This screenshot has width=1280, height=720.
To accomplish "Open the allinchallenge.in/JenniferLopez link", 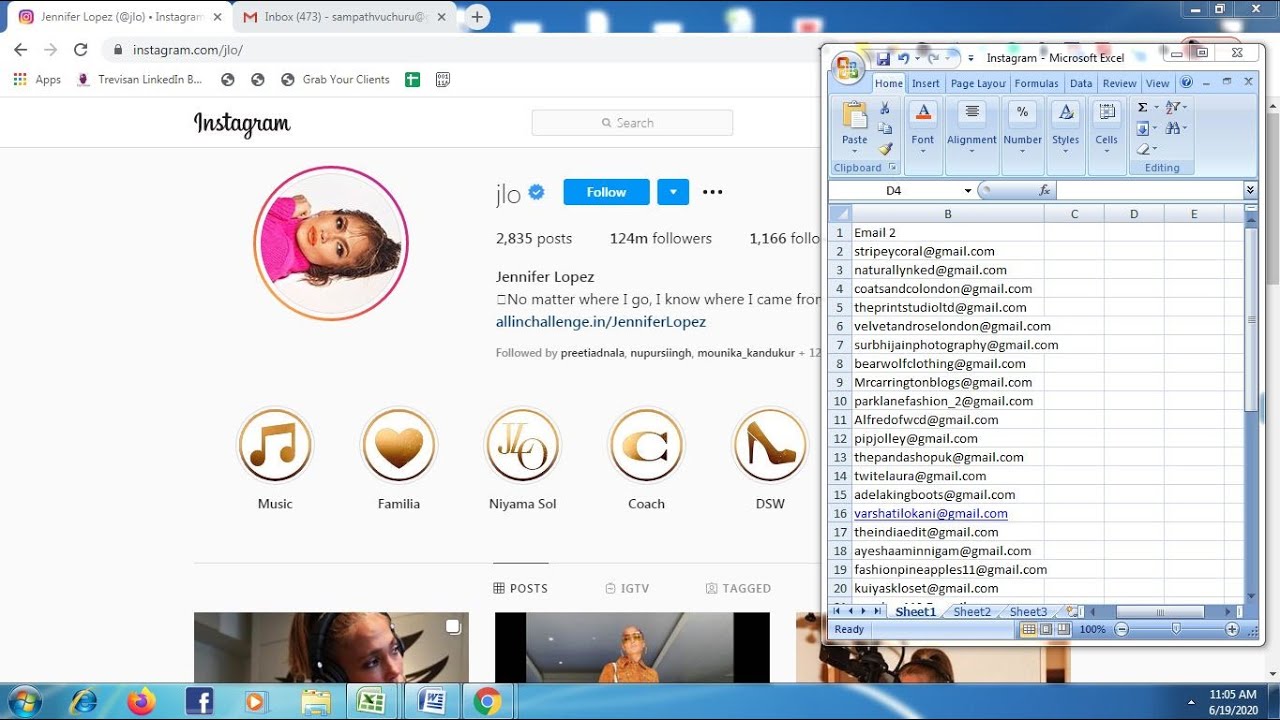I will click(x=601, y=322).
